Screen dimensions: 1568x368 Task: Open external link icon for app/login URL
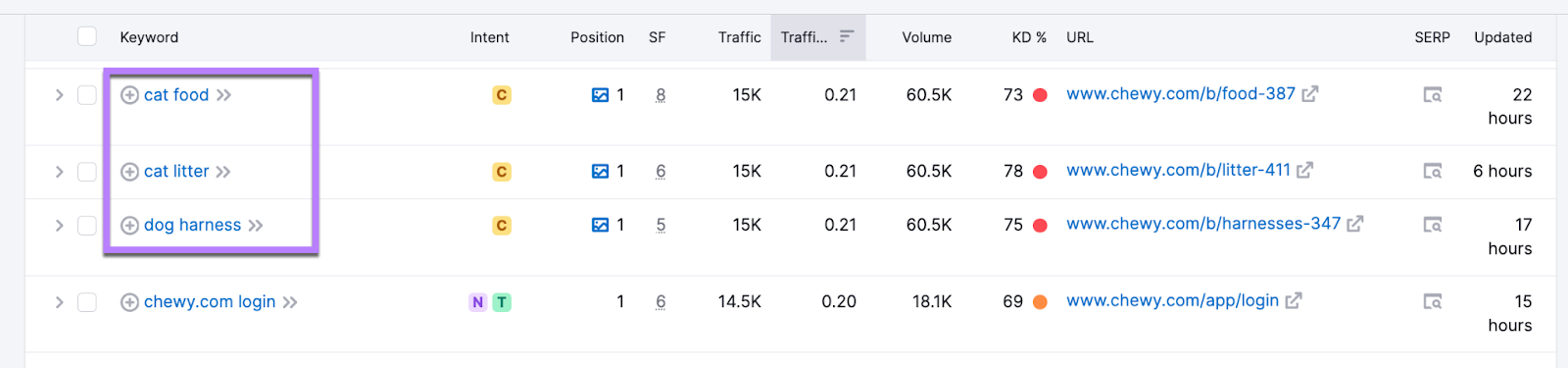[1294, 301]
